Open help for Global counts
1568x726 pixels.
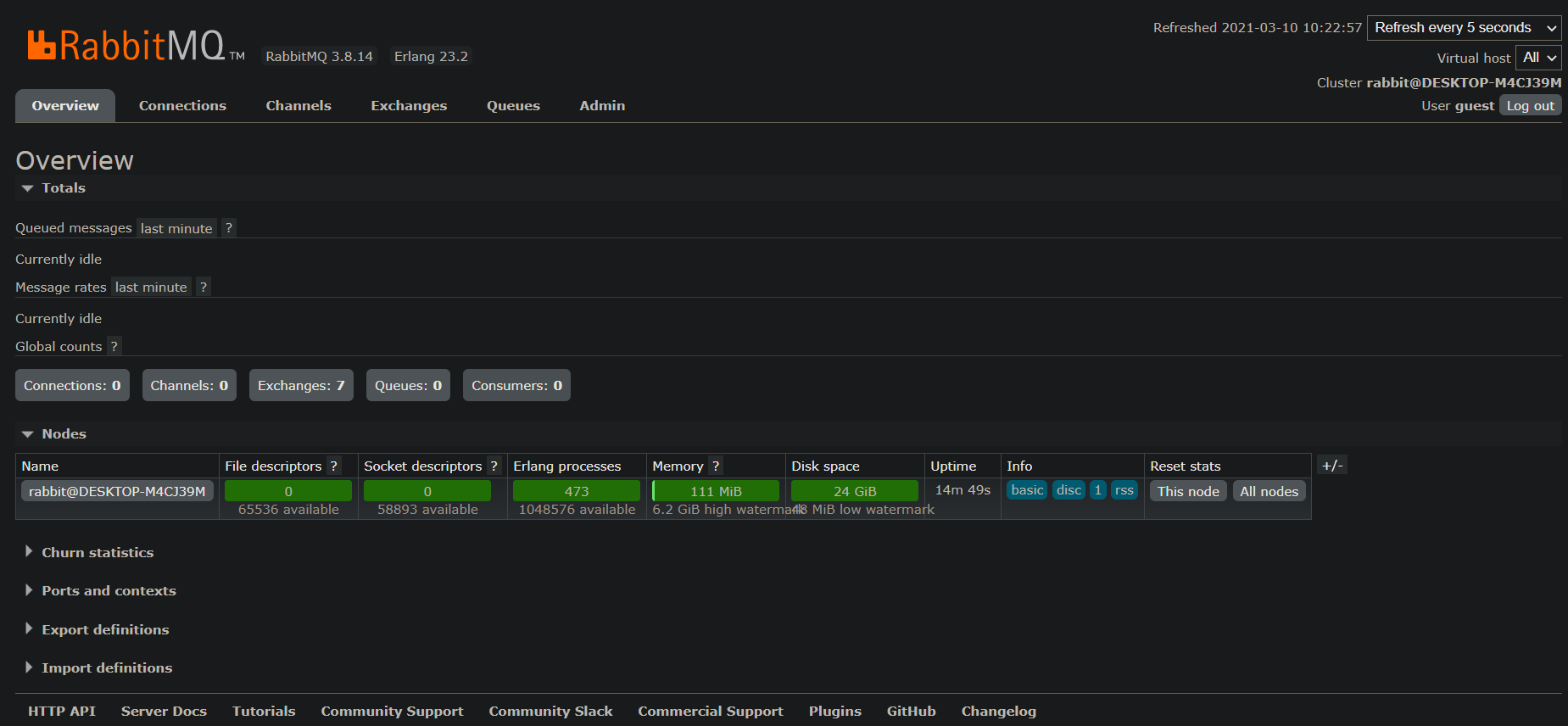click(x=114, y=346)
